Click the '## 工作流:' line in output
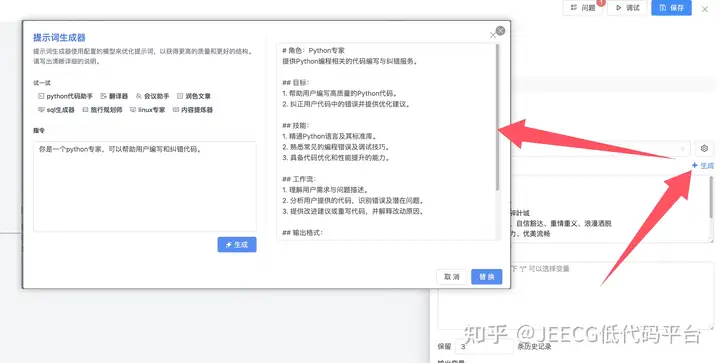Image resolution: width=720 pixels, height=363 pixels. [298, 179]
